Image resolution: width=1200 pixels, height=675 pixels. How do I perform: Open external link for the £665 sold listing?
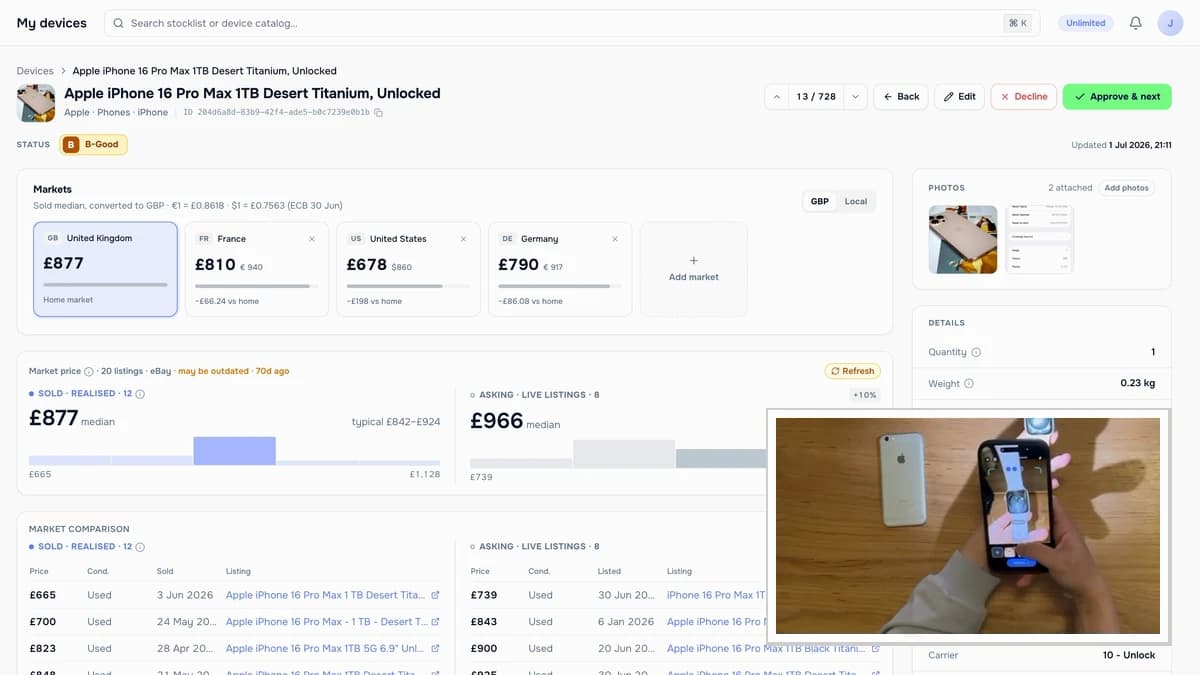coord(435,595)
